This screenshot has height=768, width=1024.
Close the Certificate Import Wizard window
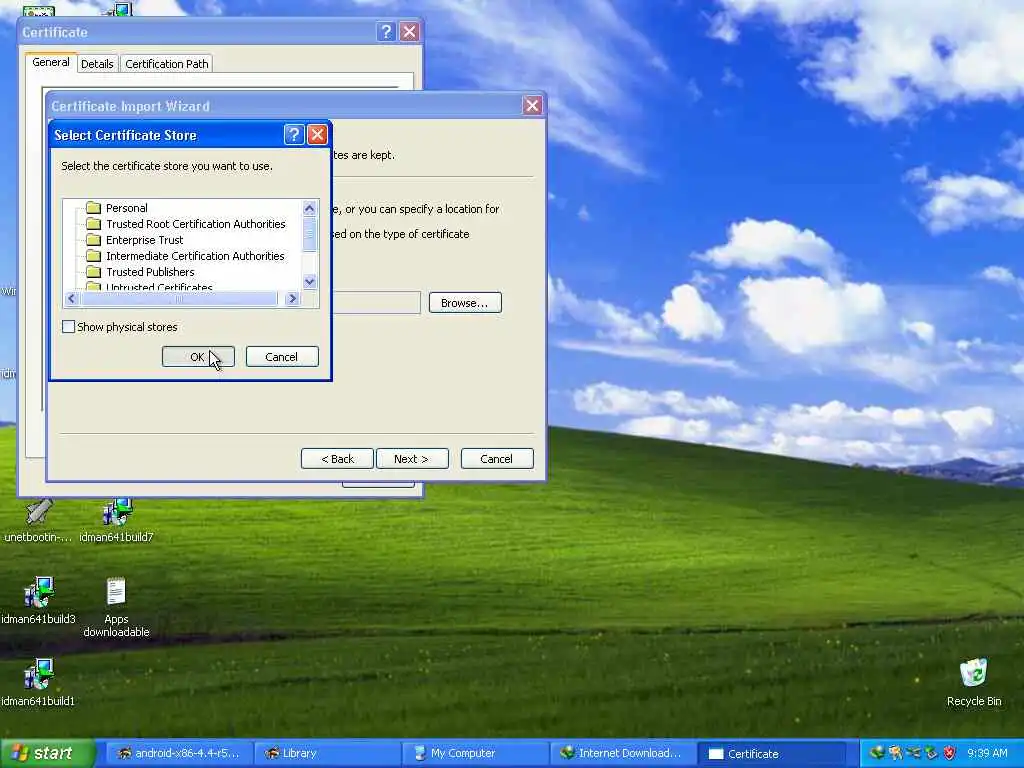[532, 105]
